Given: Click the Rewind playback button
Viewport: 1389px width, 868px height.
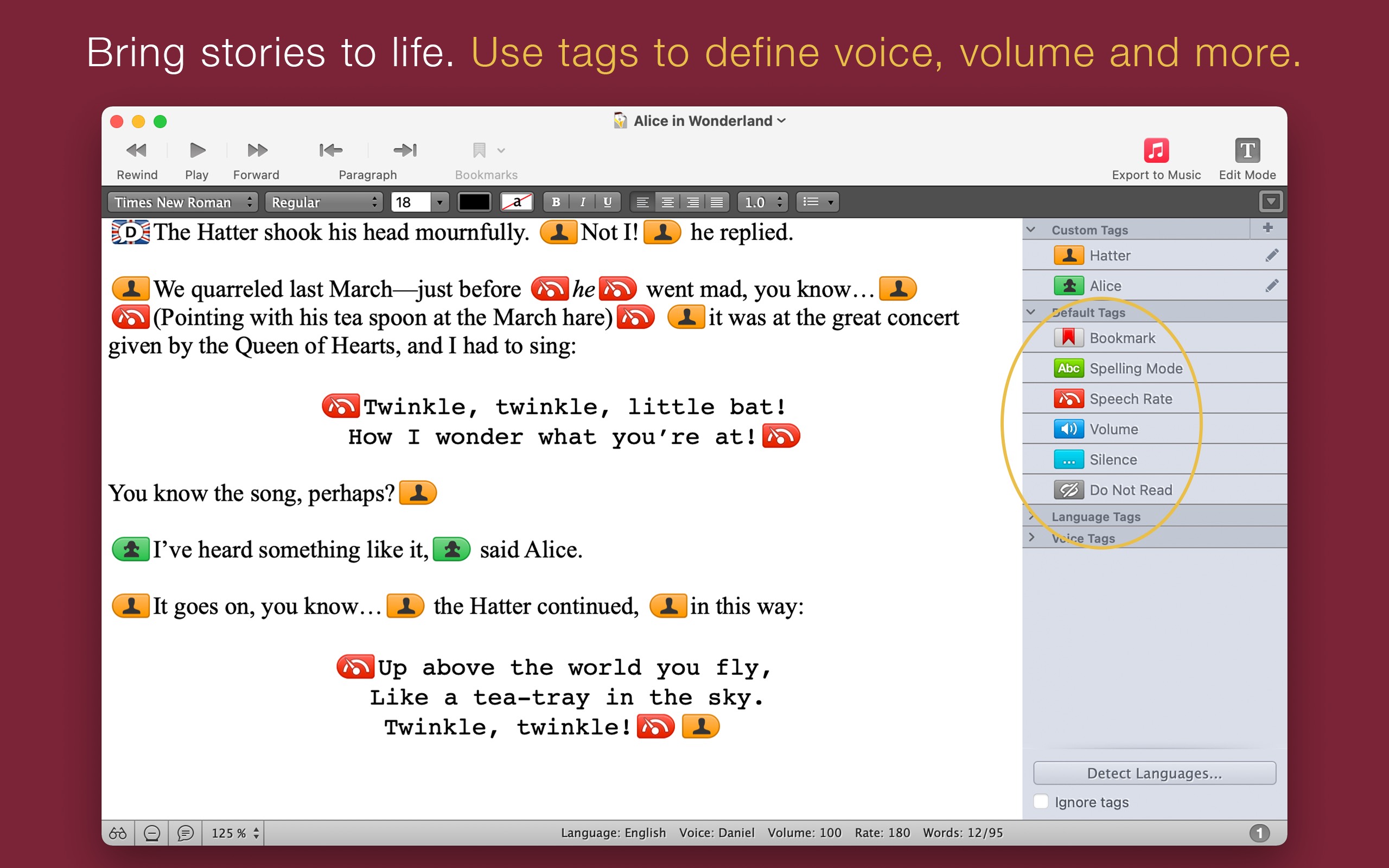Looking at the screenshot, I should coord(137,151).
